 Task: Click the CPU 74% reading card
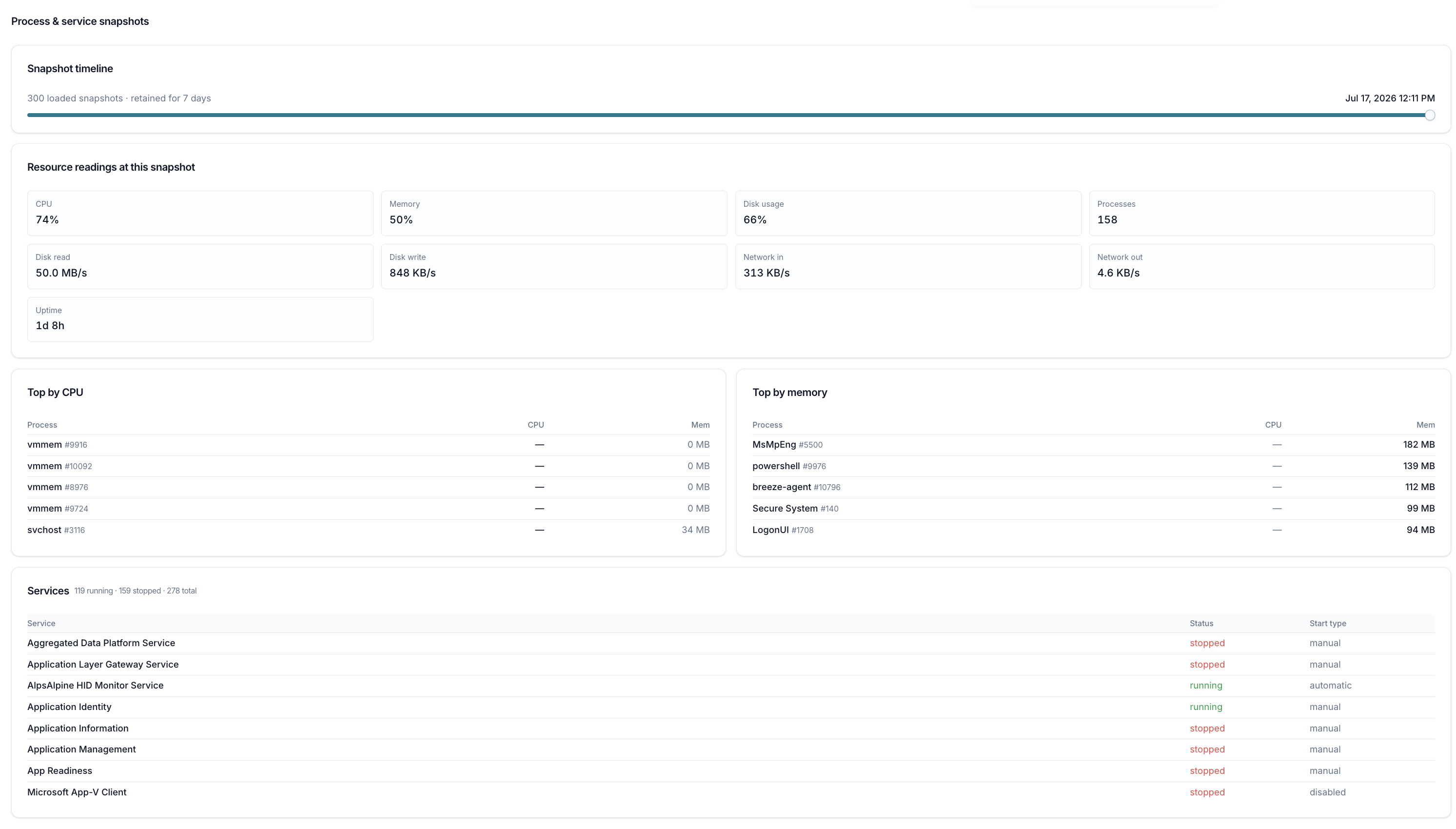coord(200,214)
